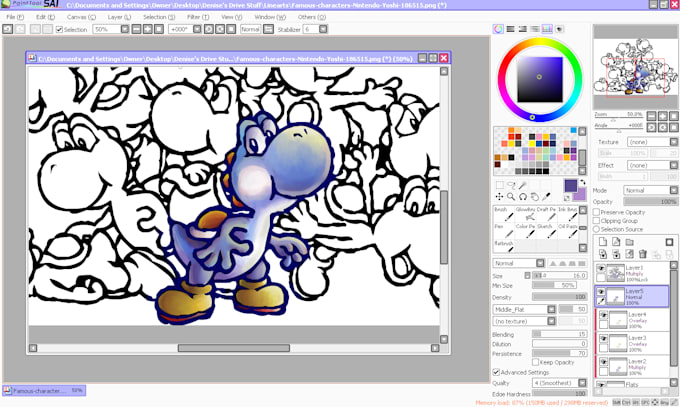Click the Famous-character document tab at bottom
This screenshot has width=680, height=407.
pos(44,391)
